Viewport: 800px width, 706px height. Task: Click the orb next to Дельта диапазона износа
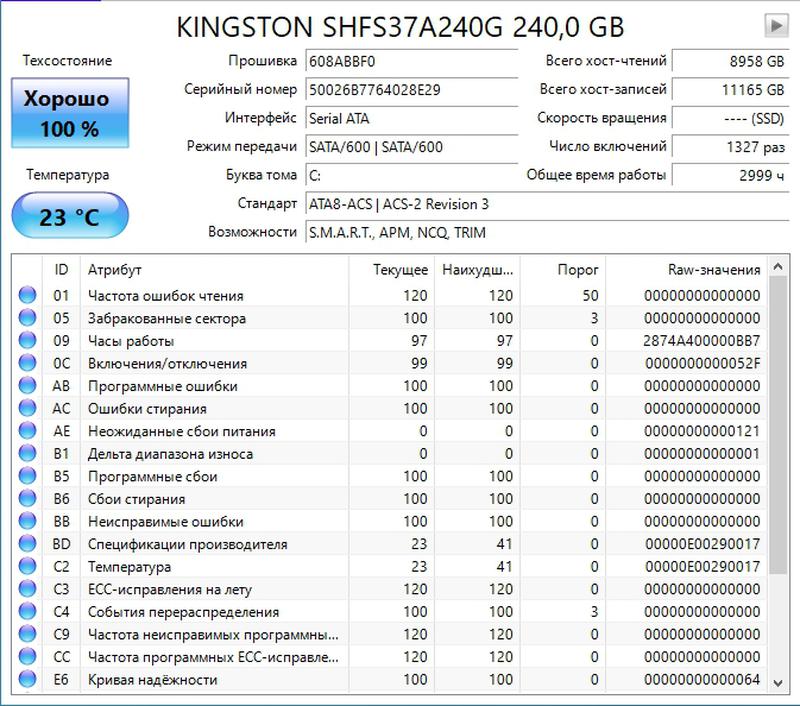(x=27, y=454)
